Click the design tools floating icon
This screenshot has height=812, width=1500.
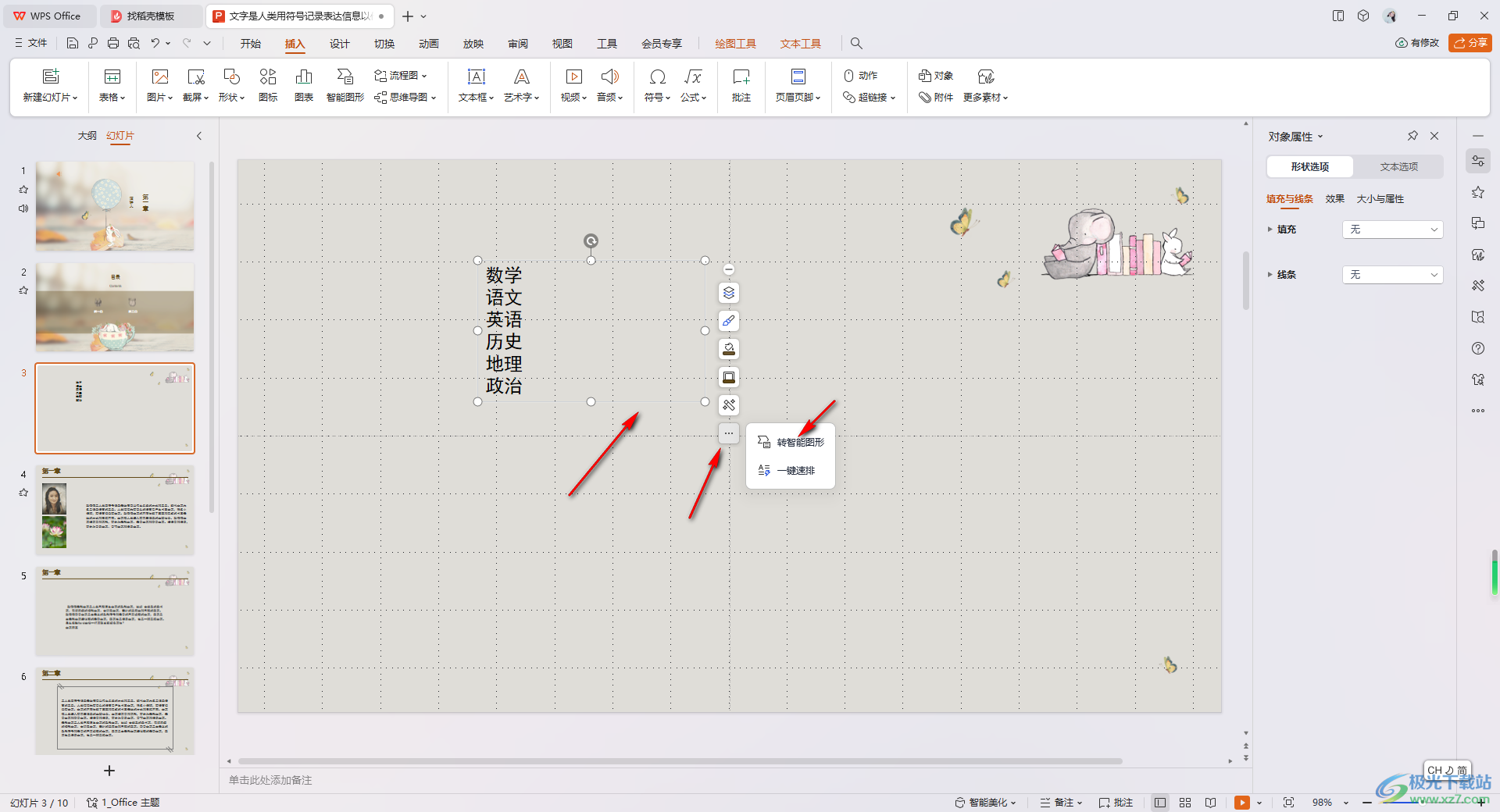coord(729,405)
